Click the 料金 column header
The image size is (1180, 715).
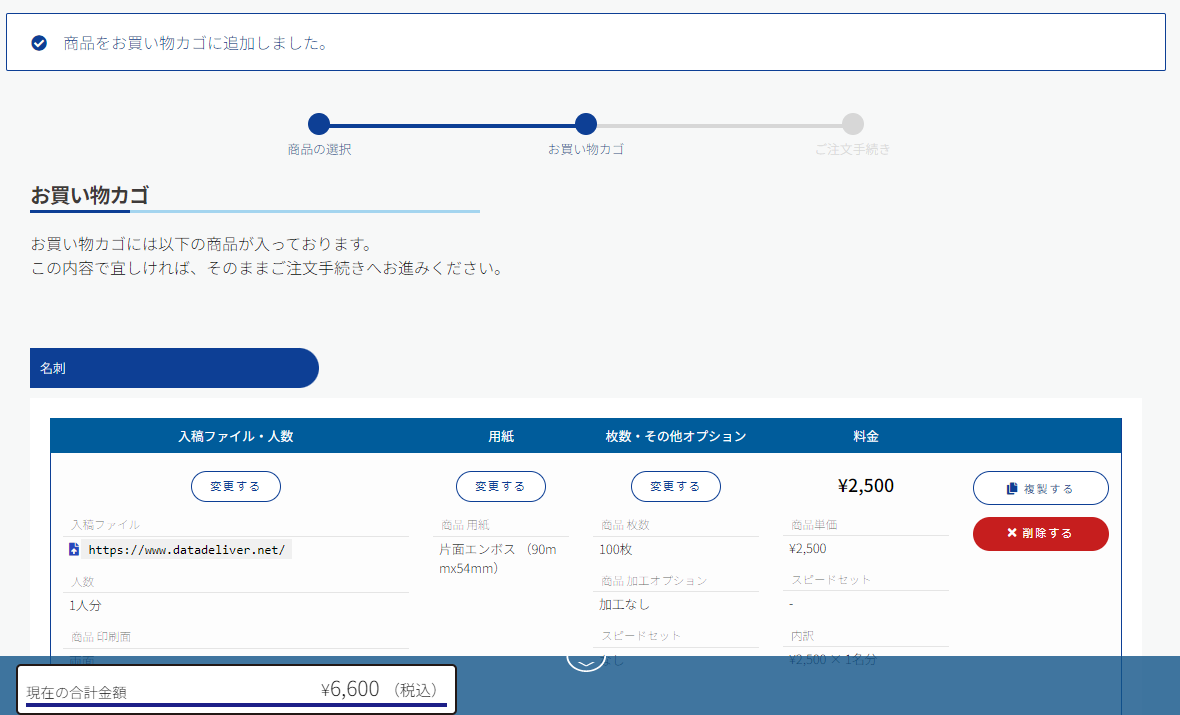point(865,436)
